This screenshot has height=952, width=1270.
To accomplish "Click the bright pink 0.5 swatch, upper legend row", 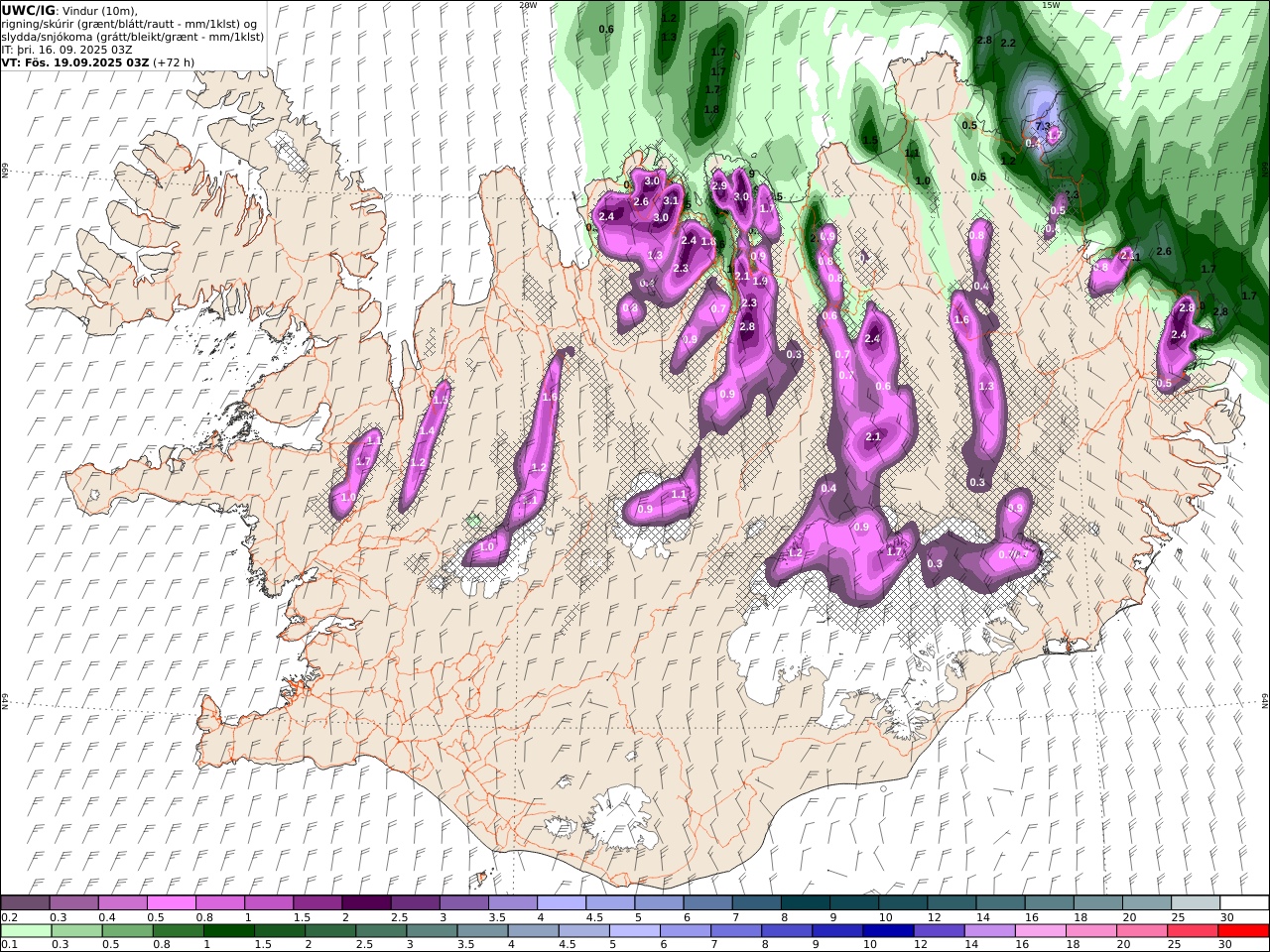I will point(171,902).
